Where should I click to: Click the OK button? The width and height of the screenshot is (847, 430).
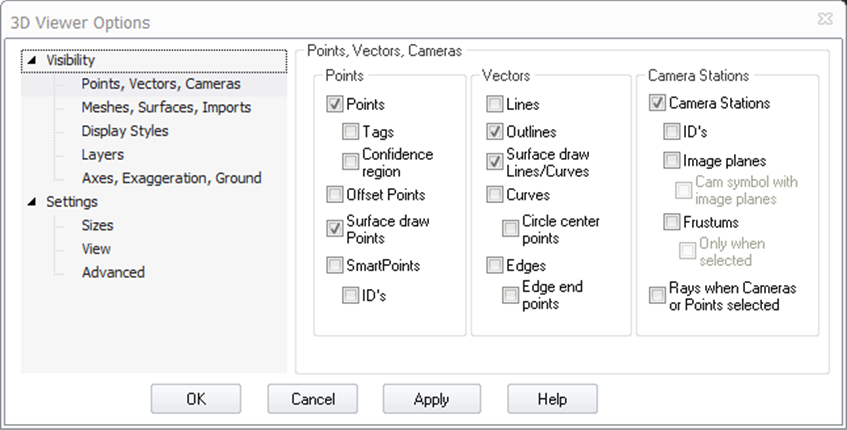(196, 399)
